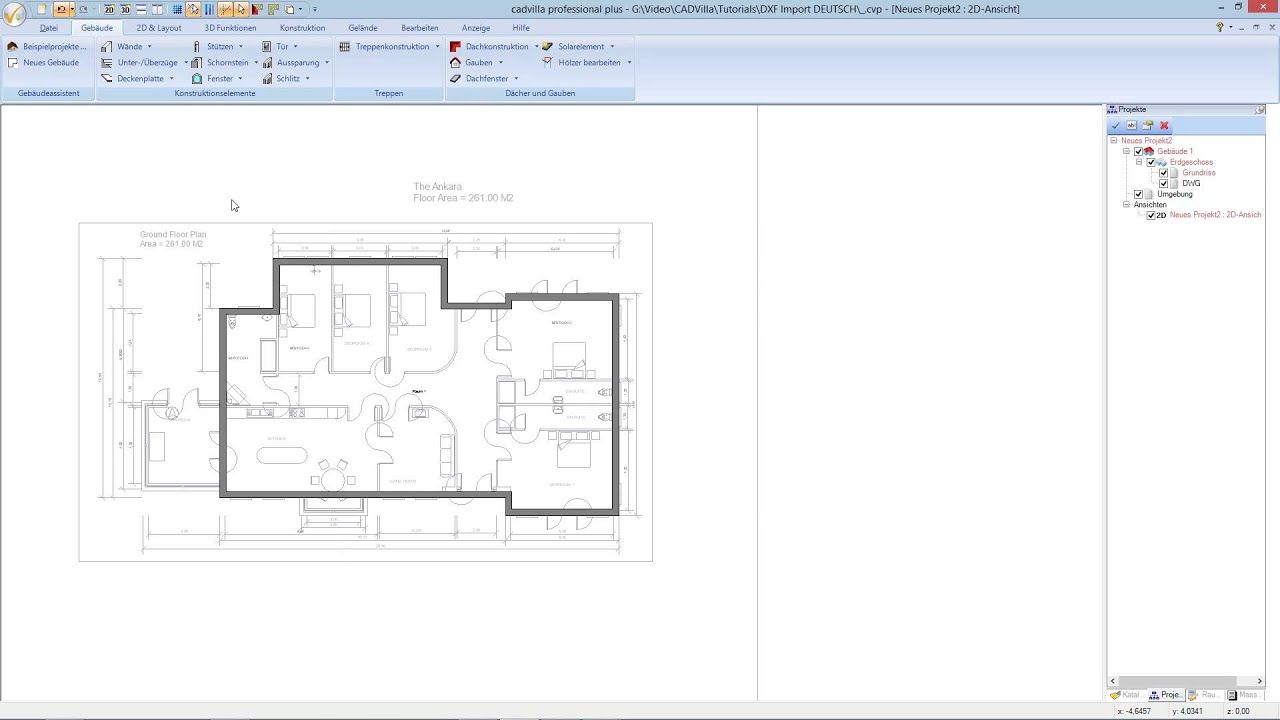Image resolution: width=1280 pixels, height=720 pixels.
Task: Open the Deckenplatte dropdown arrow
Action: [x=171, y=78]
